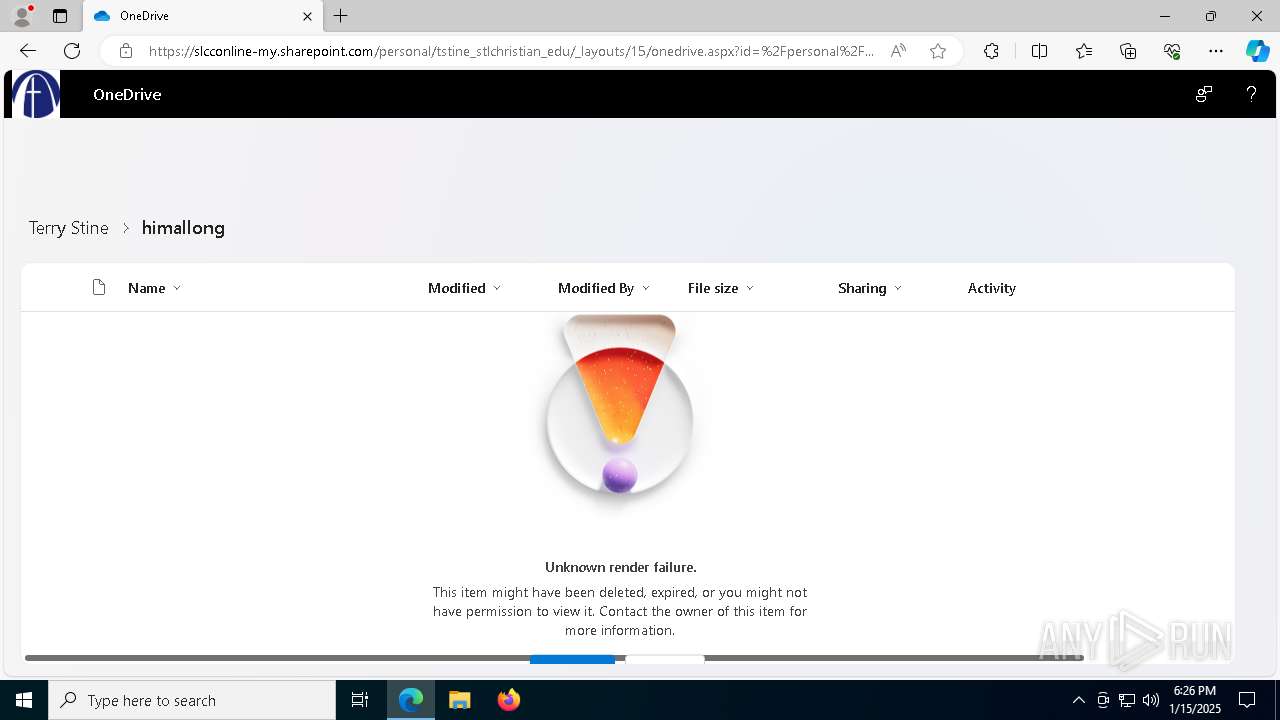Viewport: 1280px width, 720px height.
Task: View site information lock icon
Action: [126, 51]
